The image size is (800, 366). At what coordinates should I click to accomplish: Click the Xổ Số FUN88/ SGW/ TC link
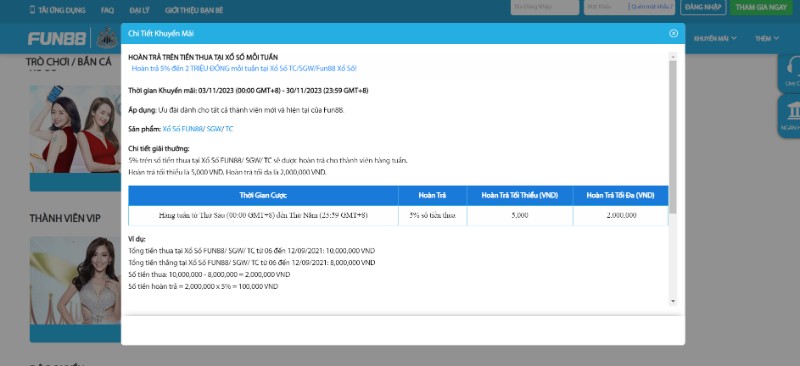(197, 129)
